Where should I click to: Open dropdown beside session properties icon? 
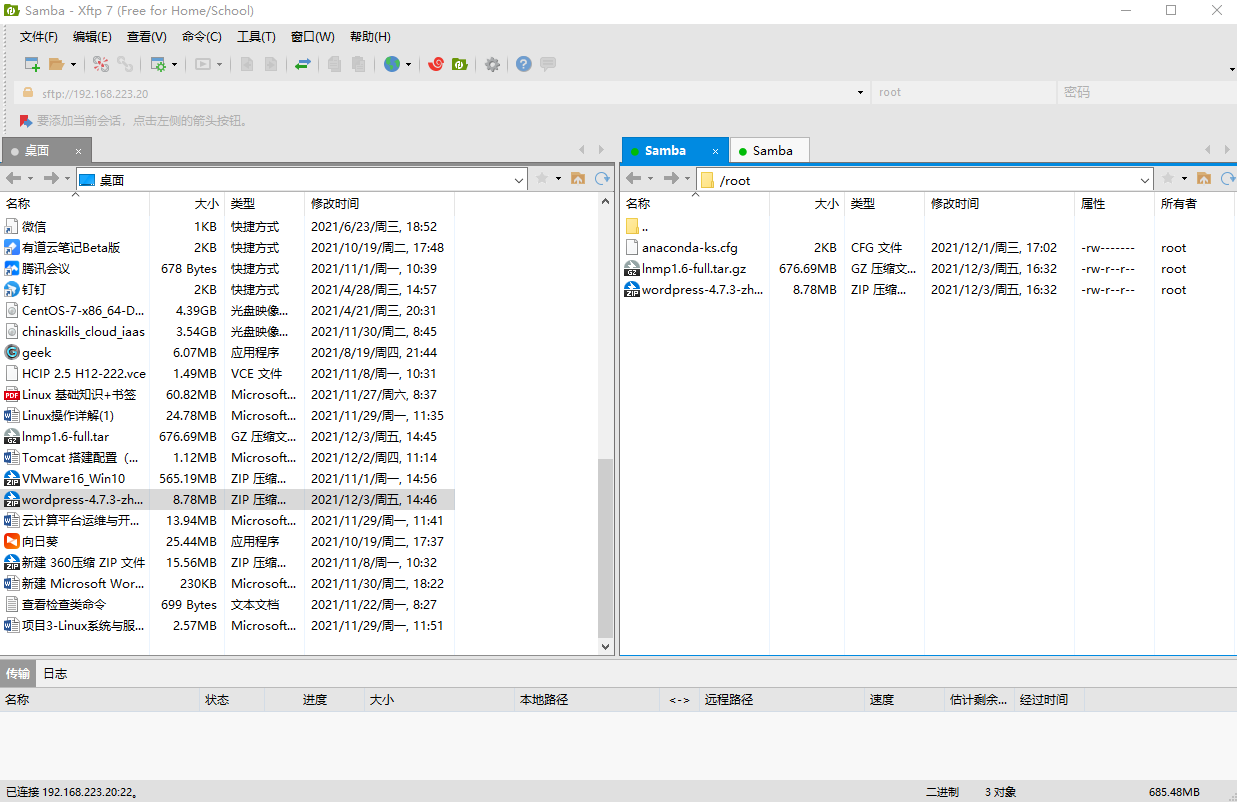point(174,64)
